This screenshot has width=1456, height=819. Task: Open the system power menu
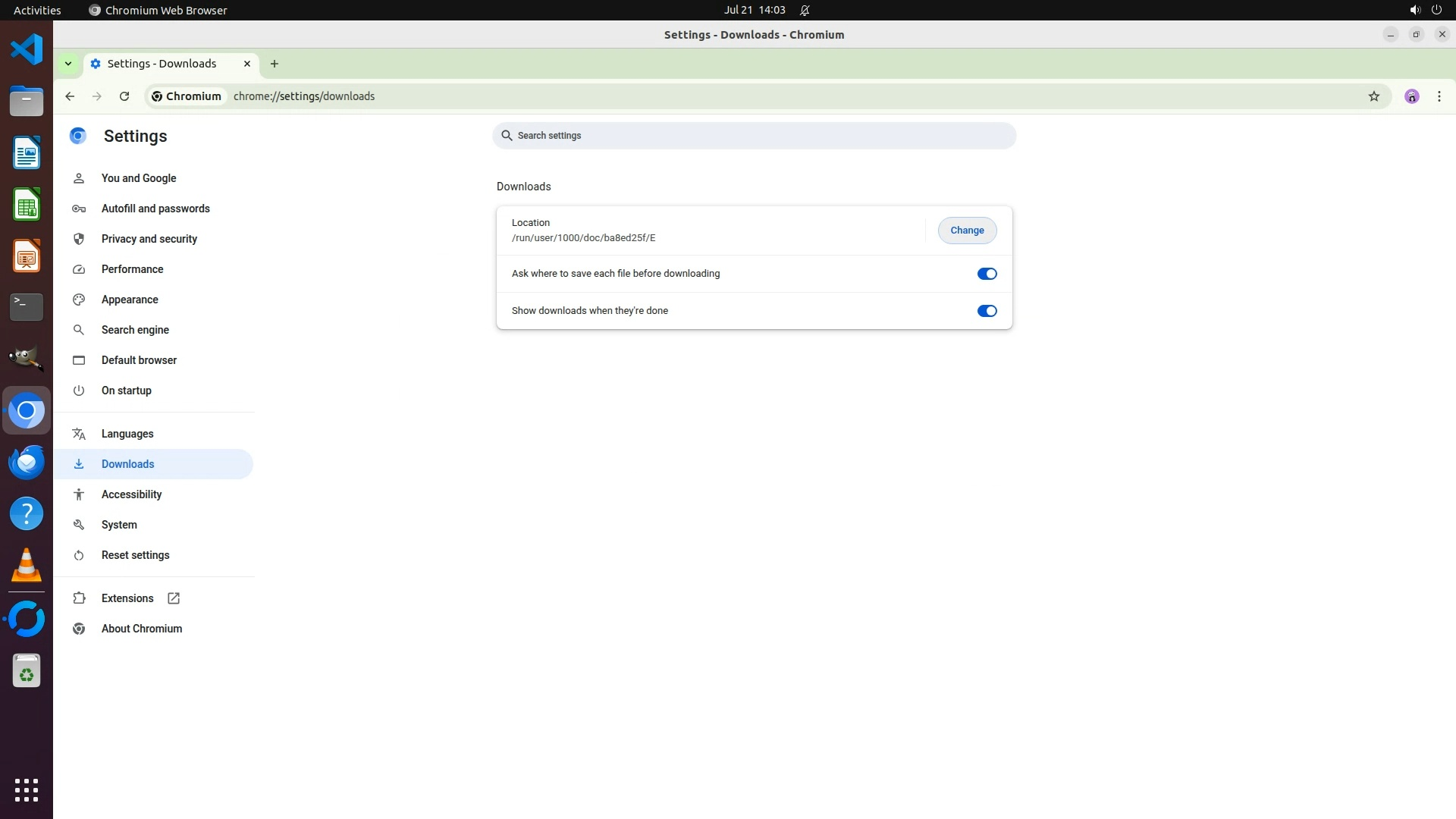1436,10
